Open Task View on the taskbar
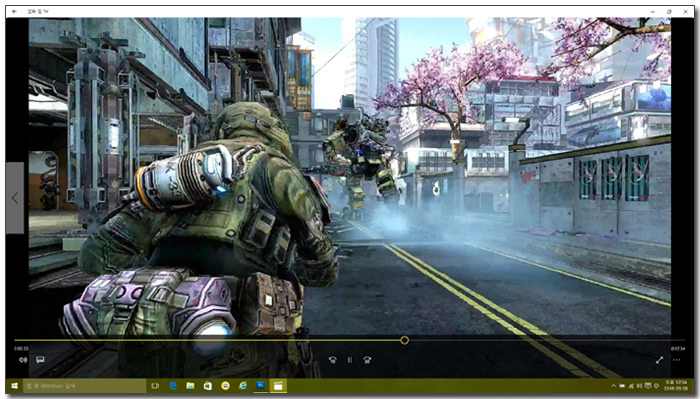700x399 pixels. pyautogui.click(x=155, y=386)
